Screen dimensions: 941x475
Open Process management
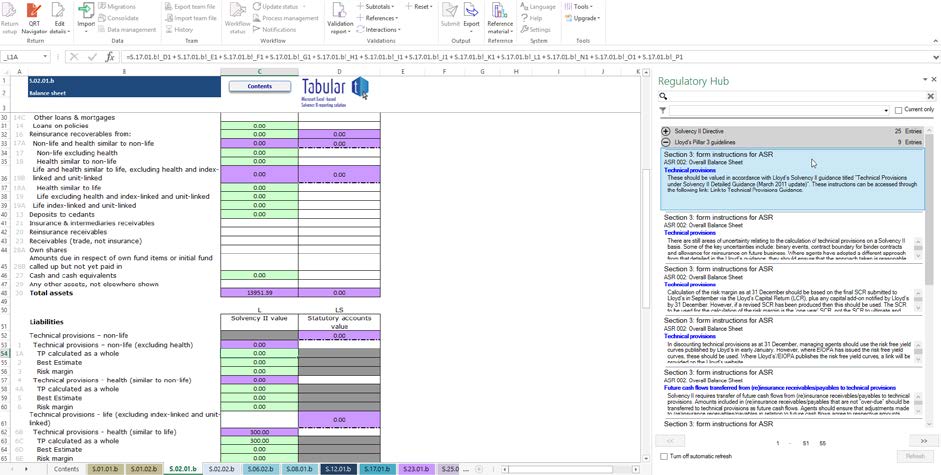coord(286,18)
